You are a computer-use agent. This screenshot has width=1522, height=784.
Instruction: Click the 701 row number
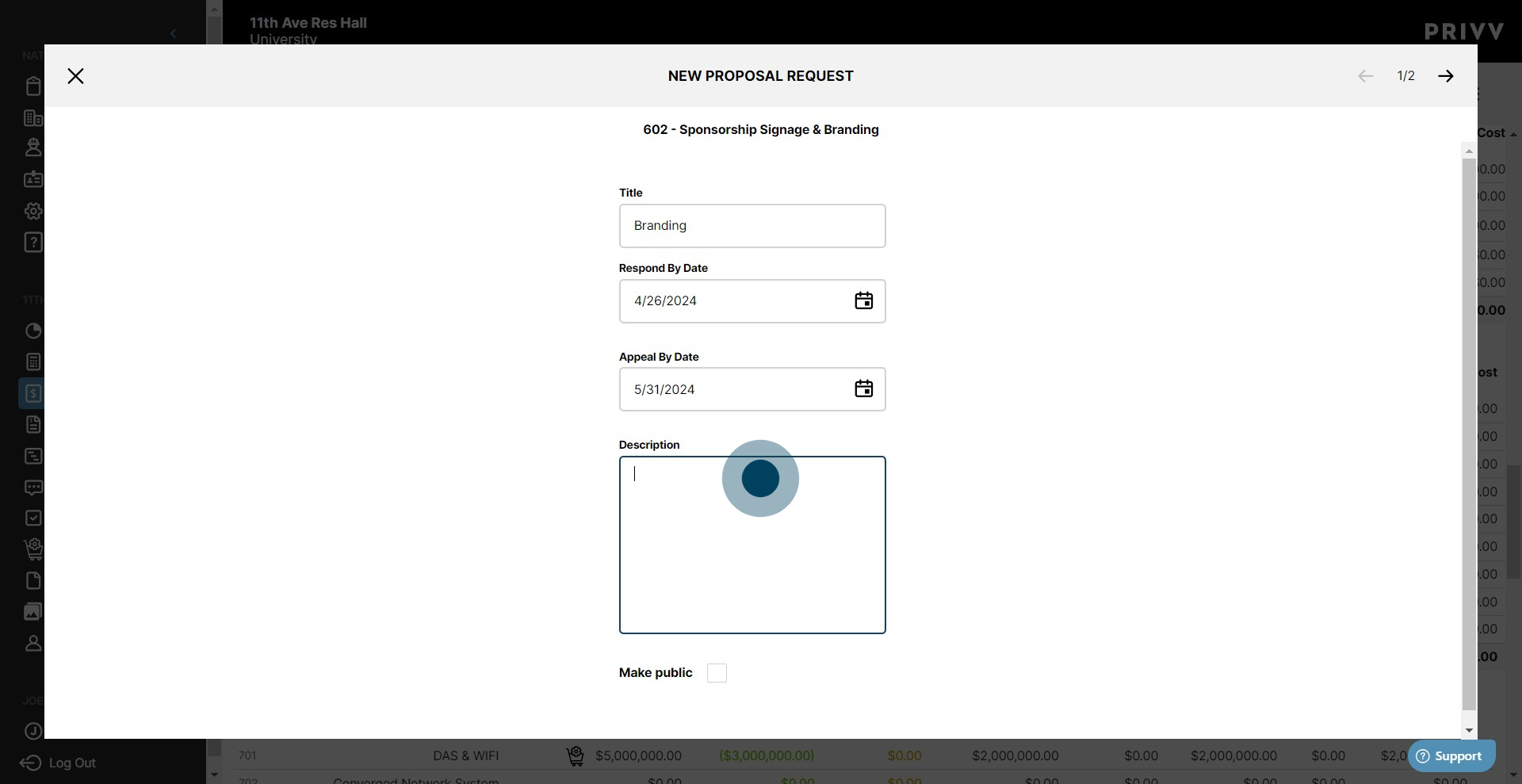coord(247,756)
